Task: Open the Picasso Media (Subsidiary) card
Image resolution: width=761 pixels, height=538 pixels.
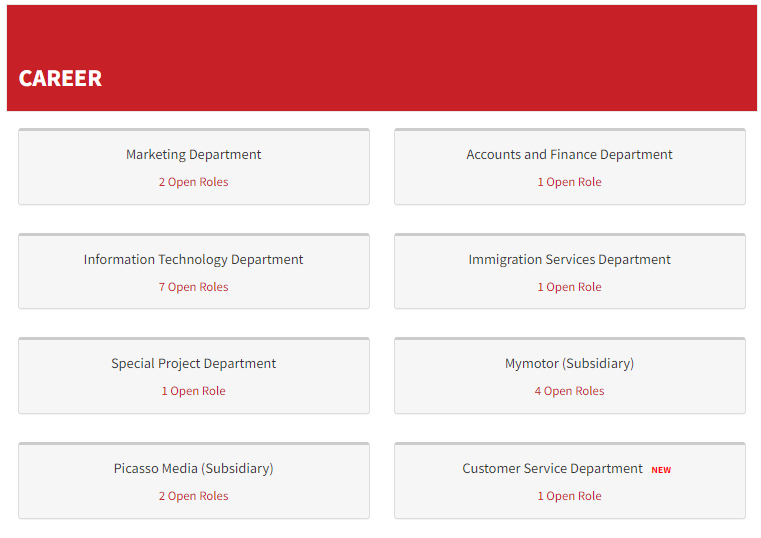Action: pyautogui.click(x=194, y=481)
